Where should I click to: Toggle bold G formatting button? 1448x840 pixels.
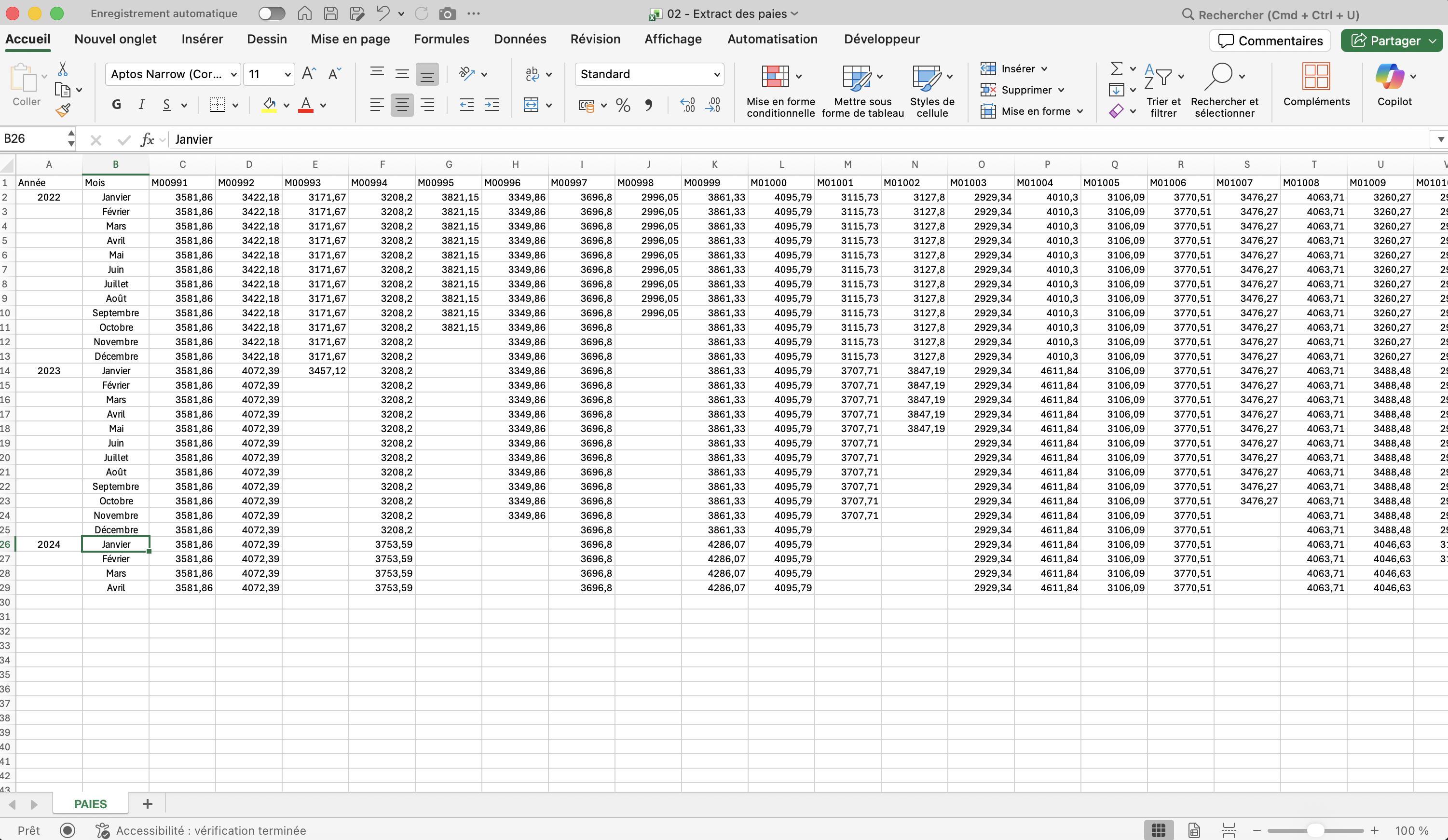(x=117, y=105)
